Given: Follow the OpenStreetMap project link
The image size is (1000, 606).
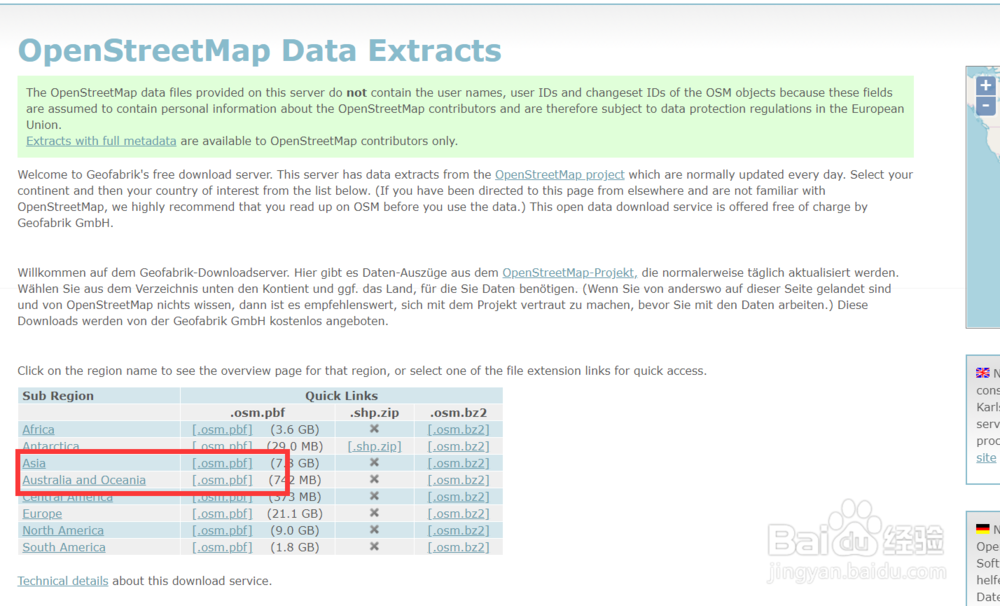Looking at the screenshot, I should tap(559, 174).
